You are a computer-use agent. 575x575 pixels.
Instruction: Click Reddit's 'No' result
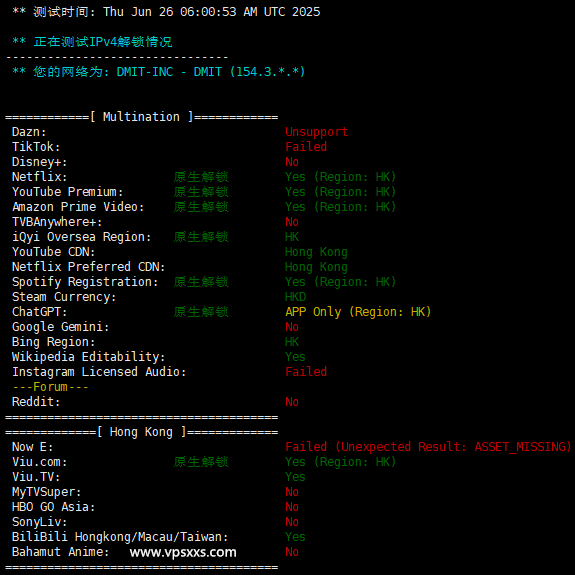point(292,402)
